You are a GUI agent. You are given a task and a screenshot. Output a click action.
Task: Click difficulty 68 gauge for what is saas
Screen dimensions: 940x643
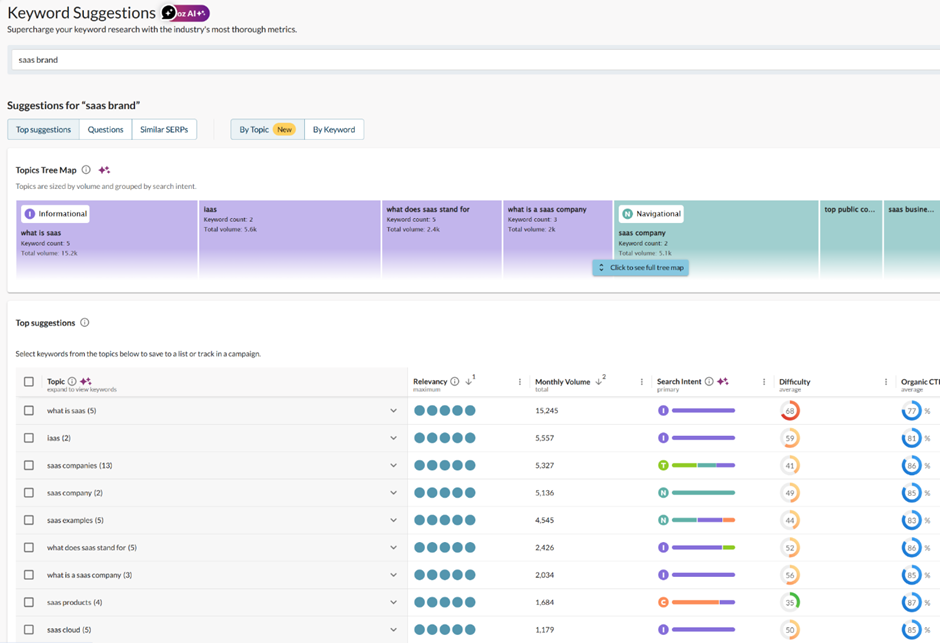(790, 410)
